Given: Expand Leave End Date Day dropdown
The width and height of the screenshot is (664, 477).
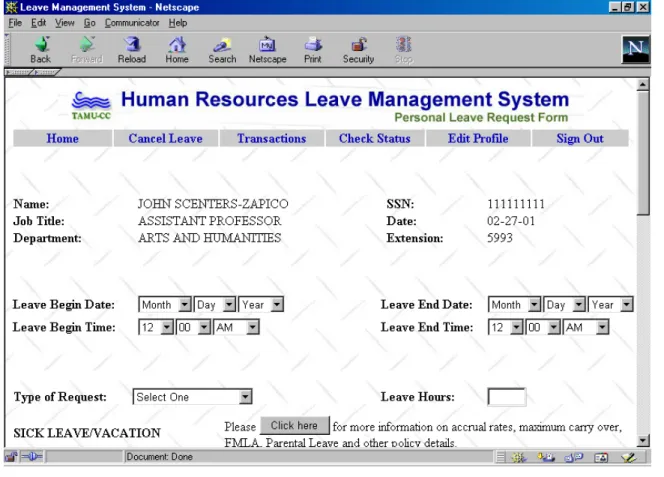Looking at the screenshot, I should [564, 305].
